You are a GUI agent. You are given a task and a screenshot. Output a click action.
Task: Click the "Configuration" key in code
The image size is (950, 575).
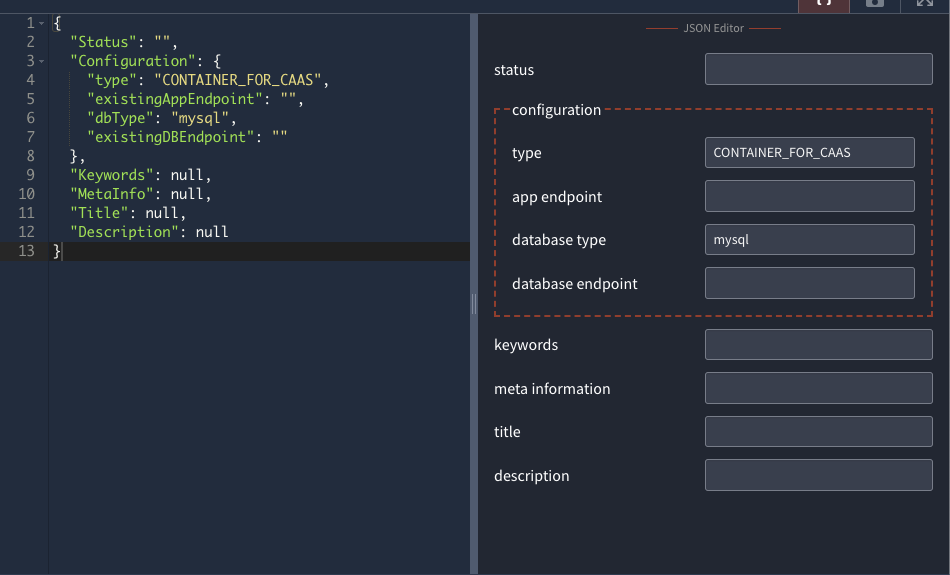(132, 61)
